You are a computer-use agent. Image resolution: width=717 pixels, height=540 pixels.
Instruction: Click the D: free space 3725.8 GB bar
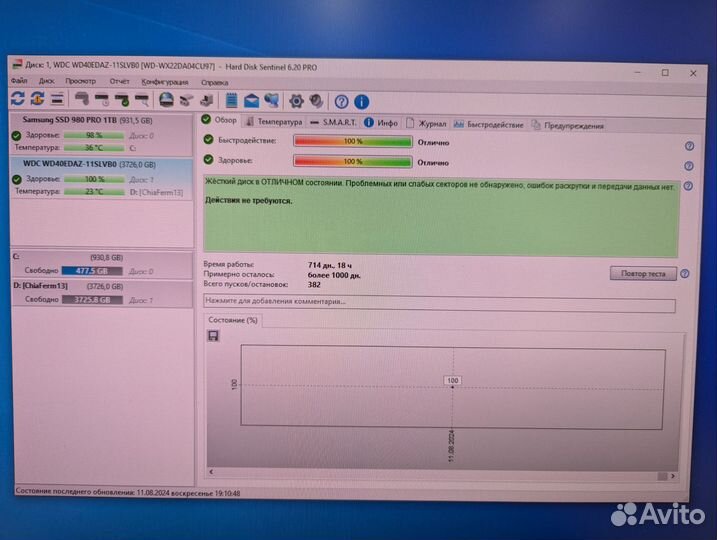pyautogui.click(x=92, y=299)
